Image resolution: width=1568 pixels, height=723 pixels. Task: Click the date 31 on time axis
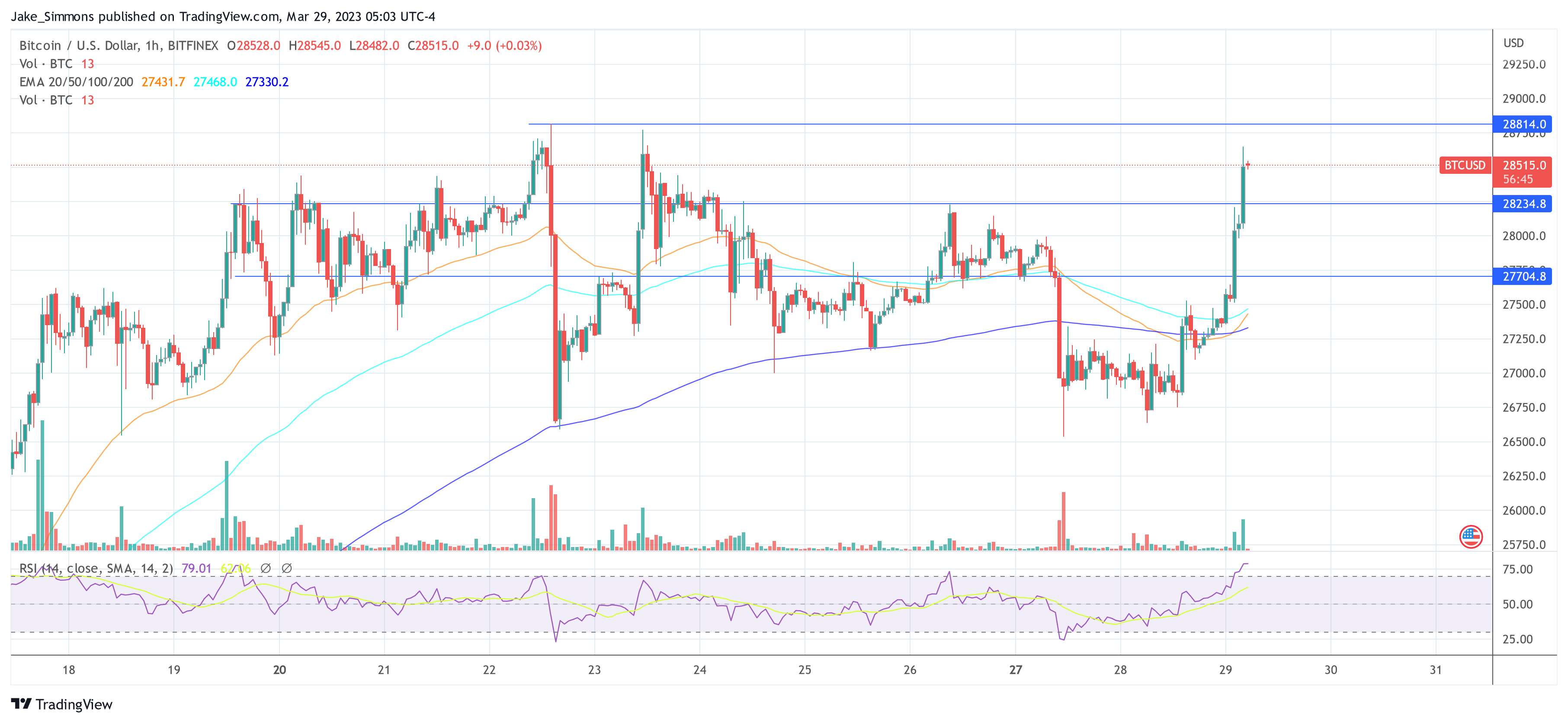(x=1436, y=670)
